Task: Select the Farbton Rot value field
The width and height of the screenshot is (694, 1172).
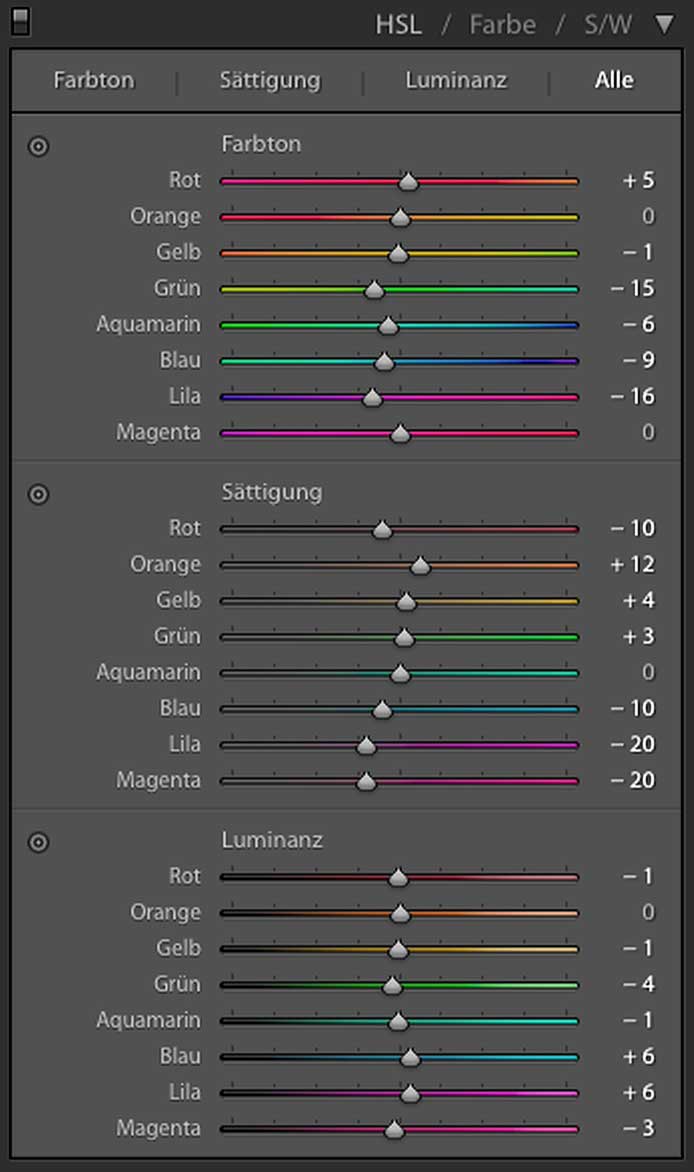Action: coord(638,181)
